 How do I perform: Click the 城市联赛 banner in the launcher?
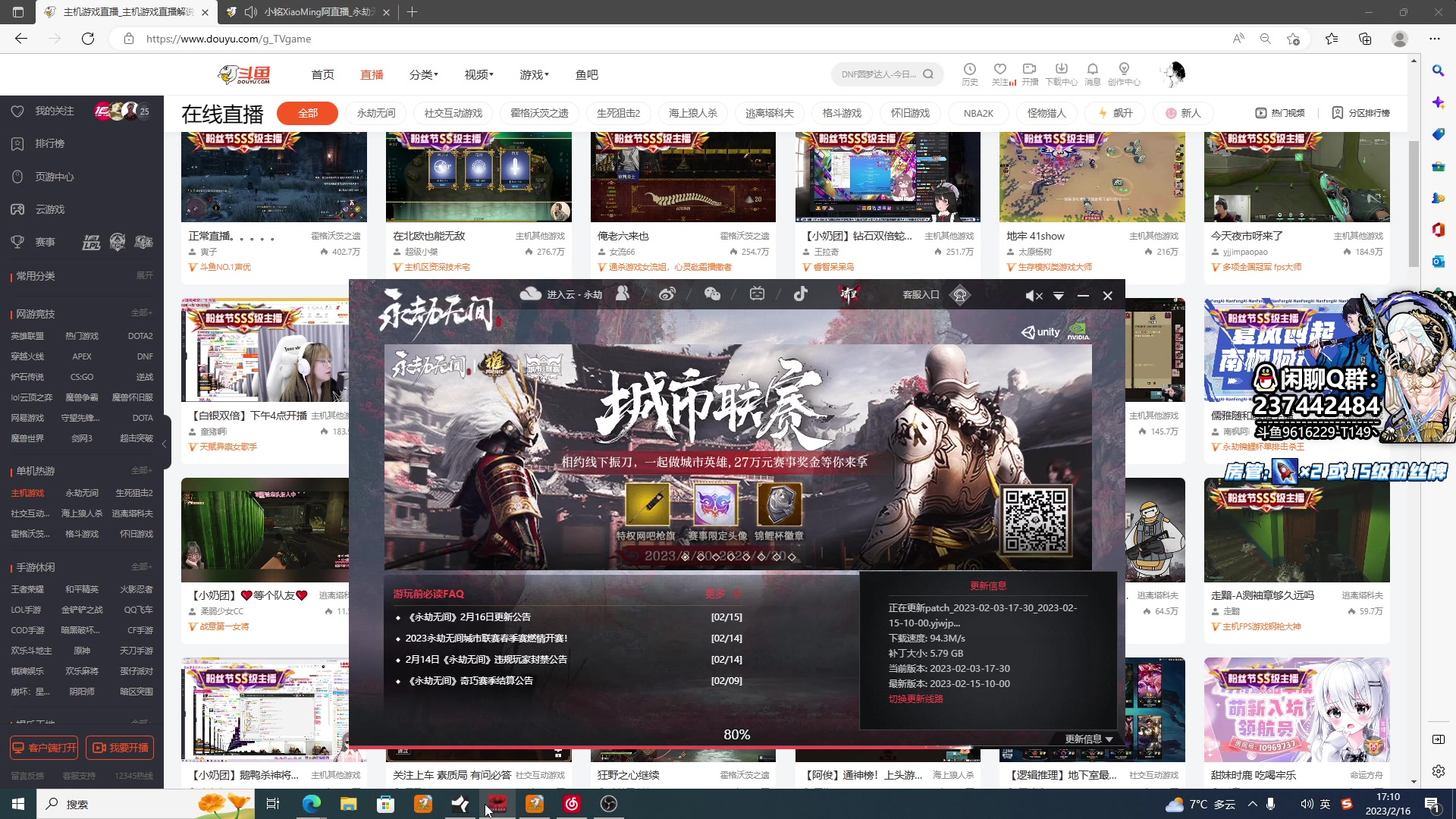738,457
